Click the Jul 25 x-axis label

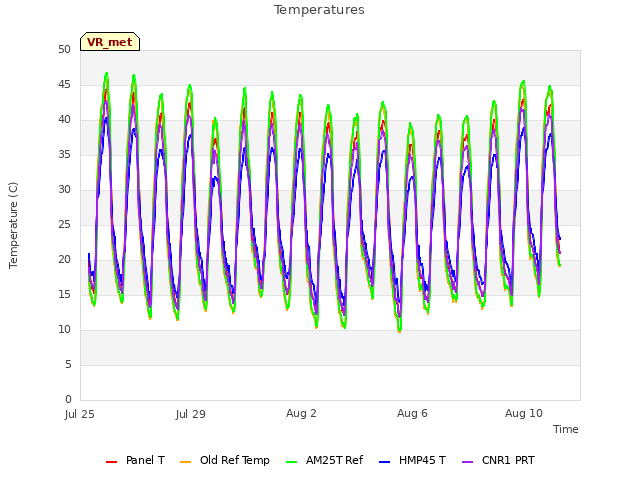80,414
